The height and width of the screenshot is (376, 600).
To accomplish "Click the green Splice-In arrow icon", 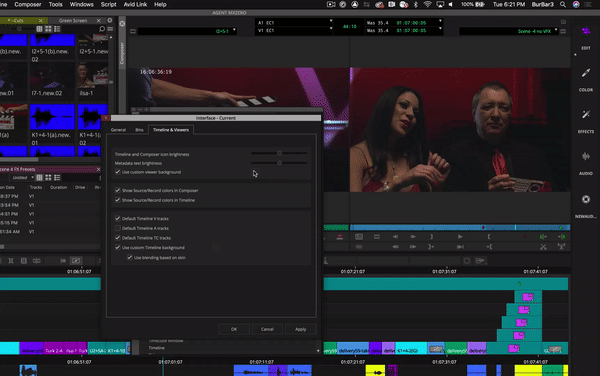I will (x=543, y=237).
